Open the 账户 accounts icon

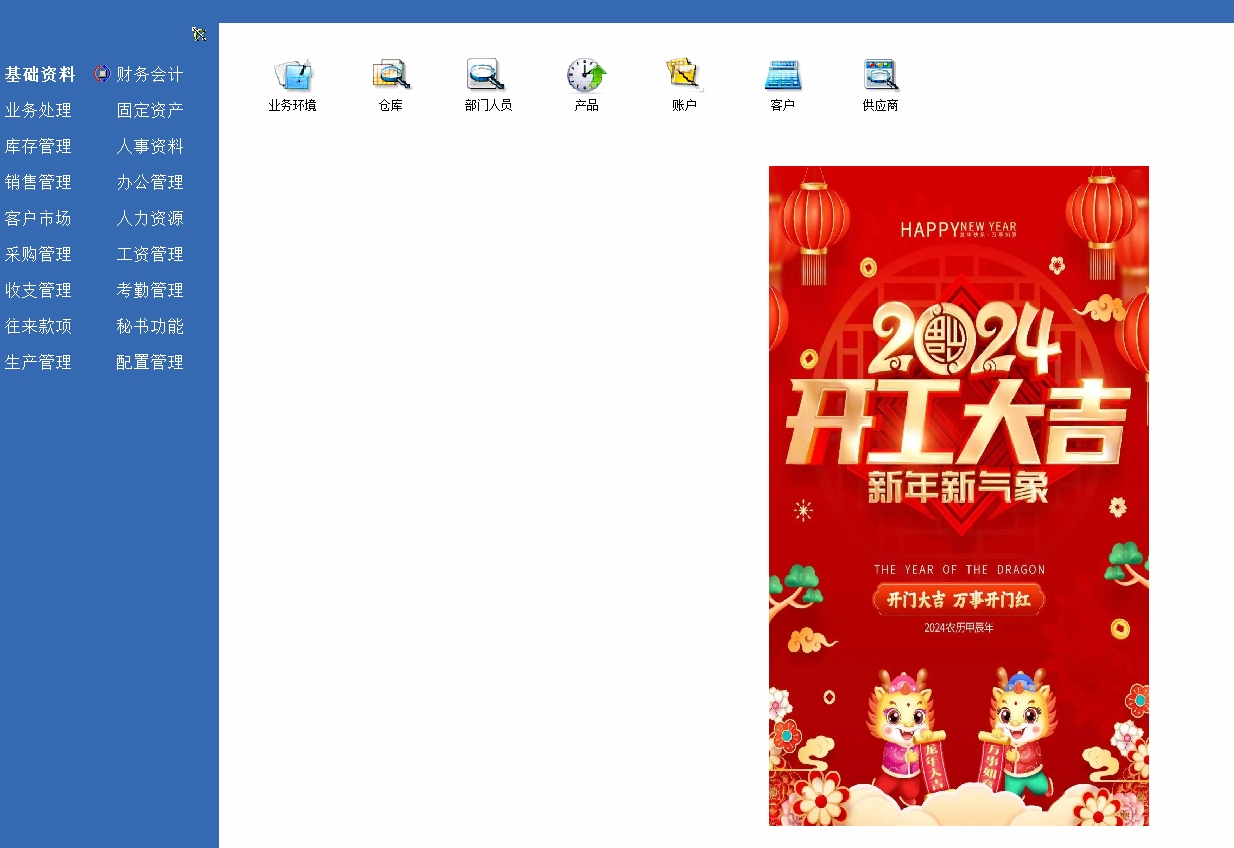click(x=684, y=77)
